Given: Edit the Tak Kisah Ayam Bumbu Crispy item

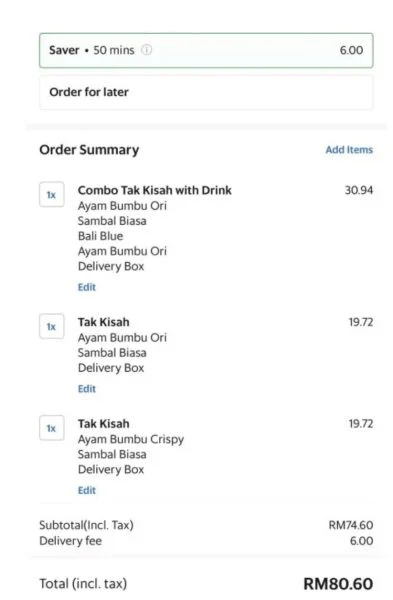Looking at the screenshot, I should pyautogui.click(x=87, y=490).
